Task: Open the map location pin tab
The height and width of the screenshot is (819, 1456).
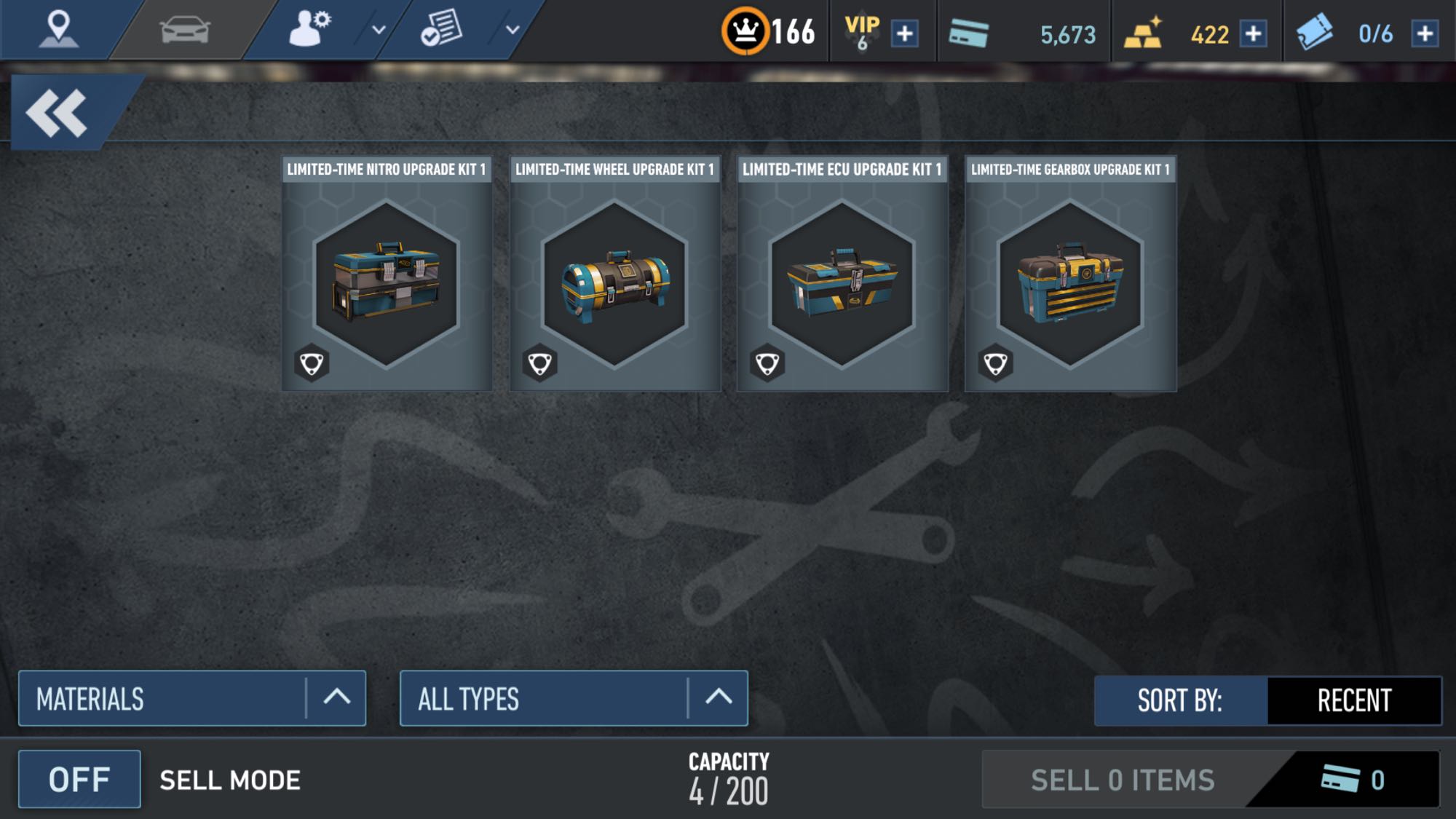Action: [x=58, y=29]
